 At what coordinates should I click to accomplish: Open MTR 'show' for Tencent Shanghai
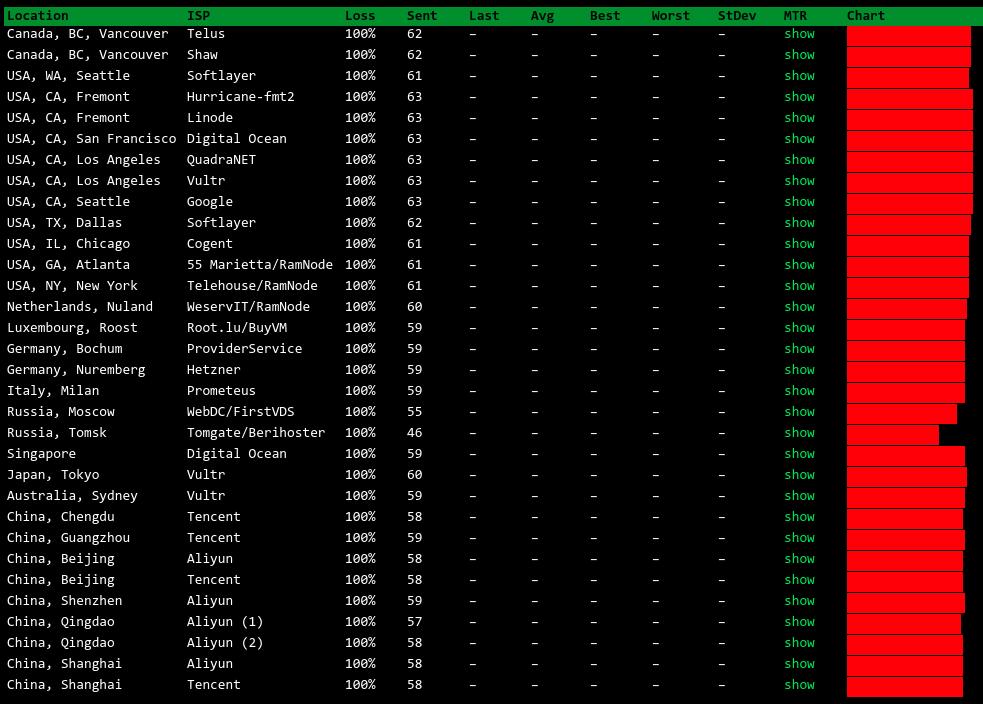(x=799, y=685)
